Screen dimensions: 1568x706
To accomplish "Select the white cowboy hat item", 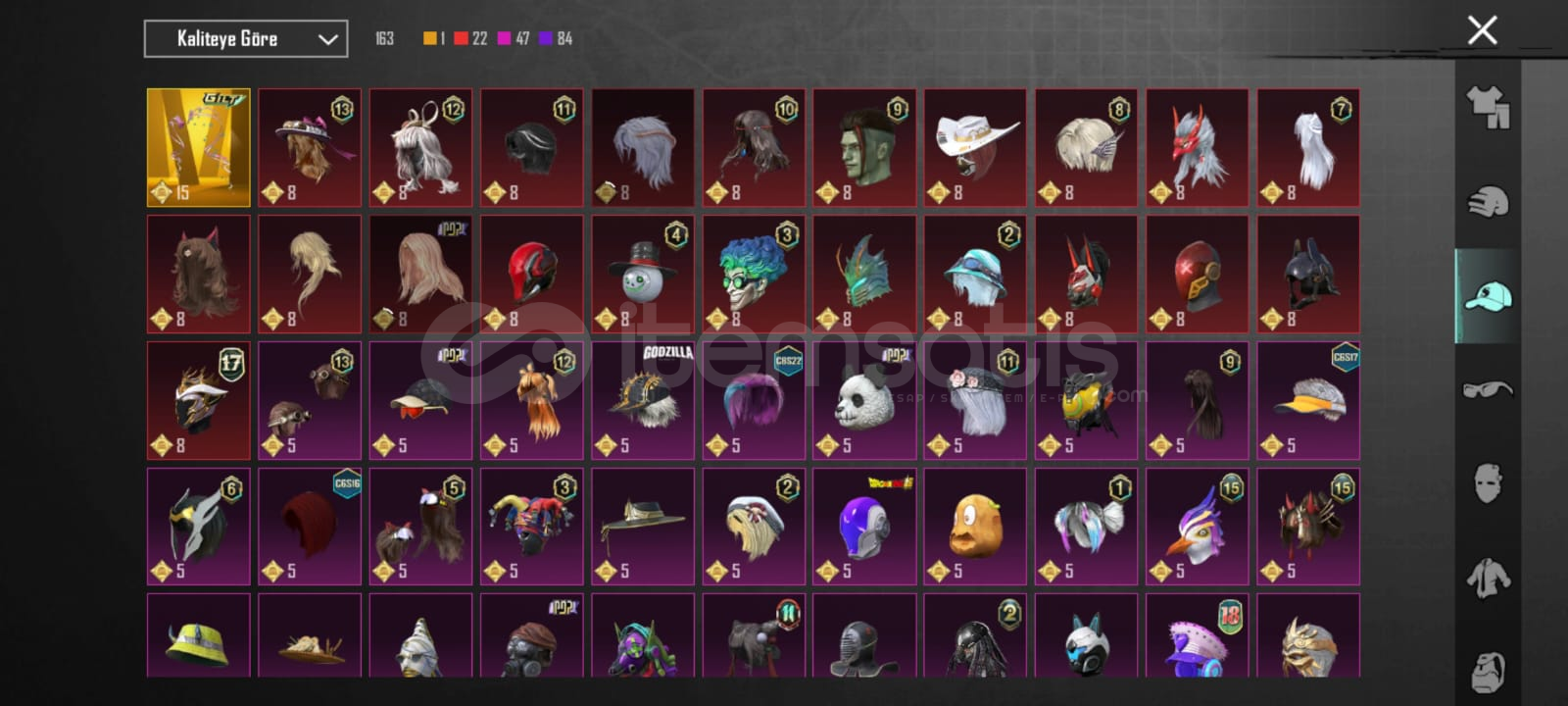I will point(976,148).
